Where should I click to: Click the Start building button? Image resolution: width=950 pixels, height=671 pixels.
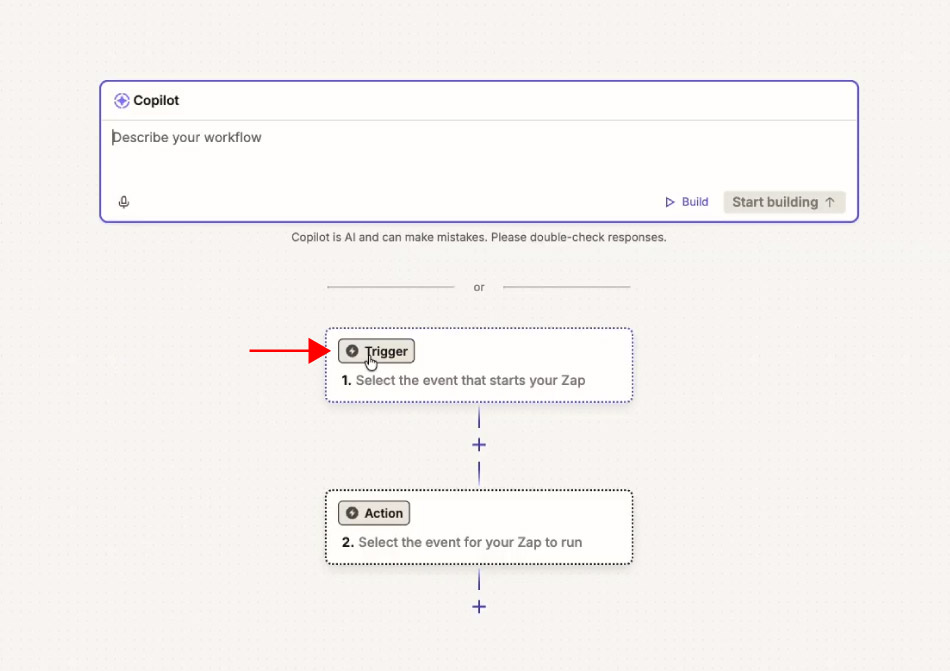(784, 202)
